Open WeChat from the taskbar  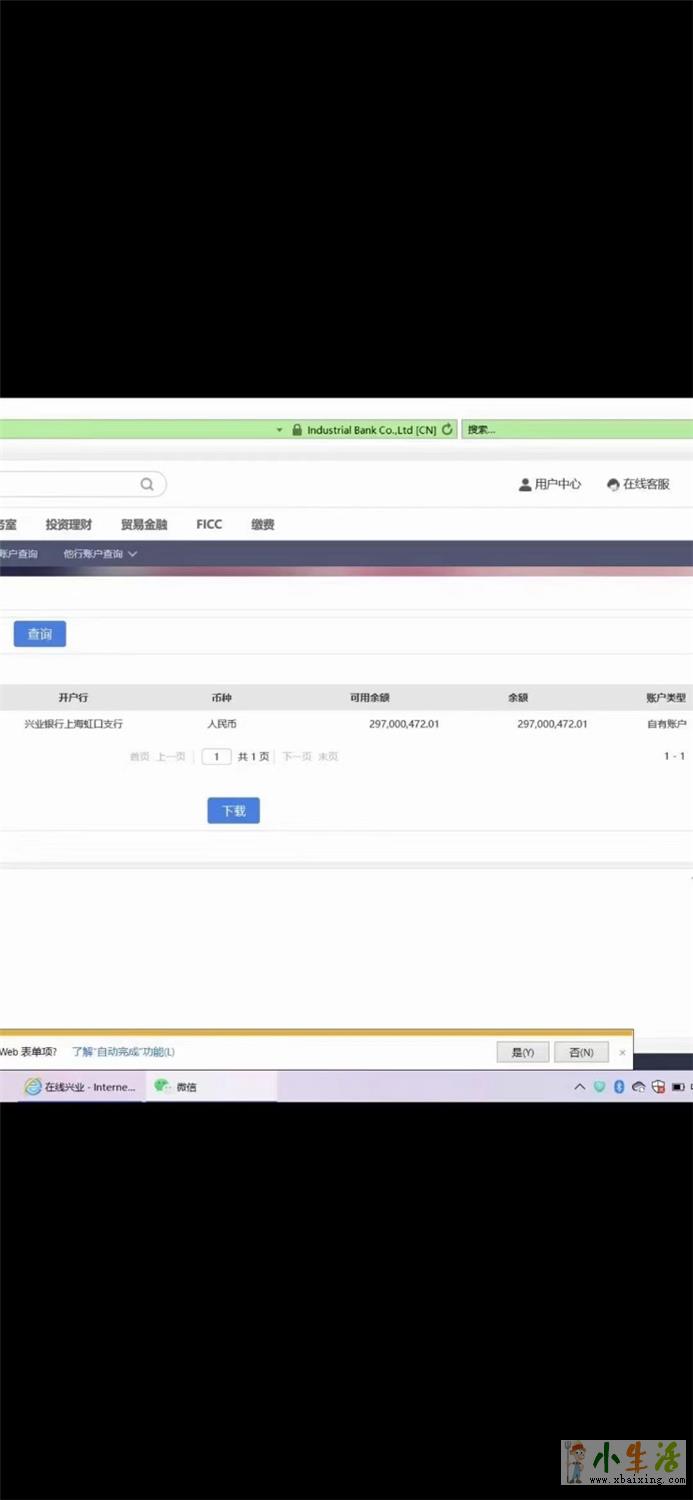176,1087
